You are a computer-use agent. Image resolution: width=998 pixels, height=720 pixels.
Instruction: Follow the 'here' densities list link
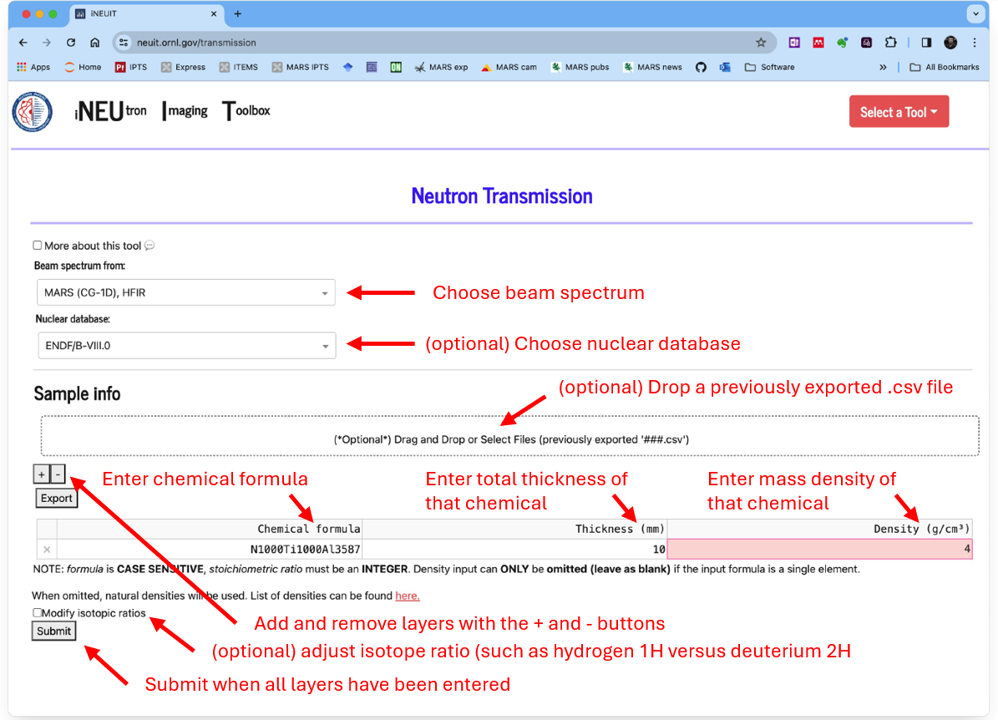[407, 596]
